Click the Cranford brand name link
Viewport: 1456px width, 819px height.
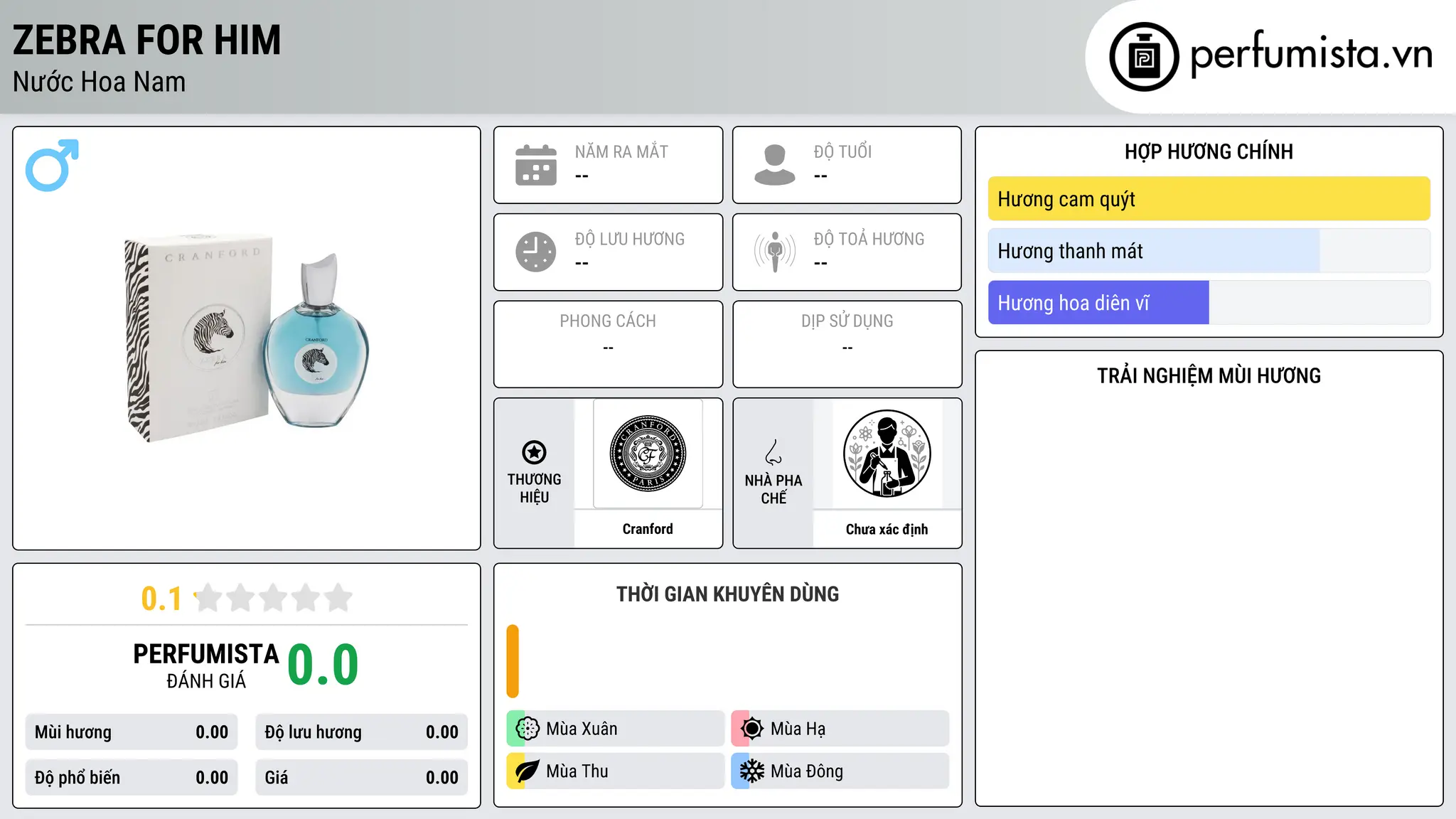648,529
